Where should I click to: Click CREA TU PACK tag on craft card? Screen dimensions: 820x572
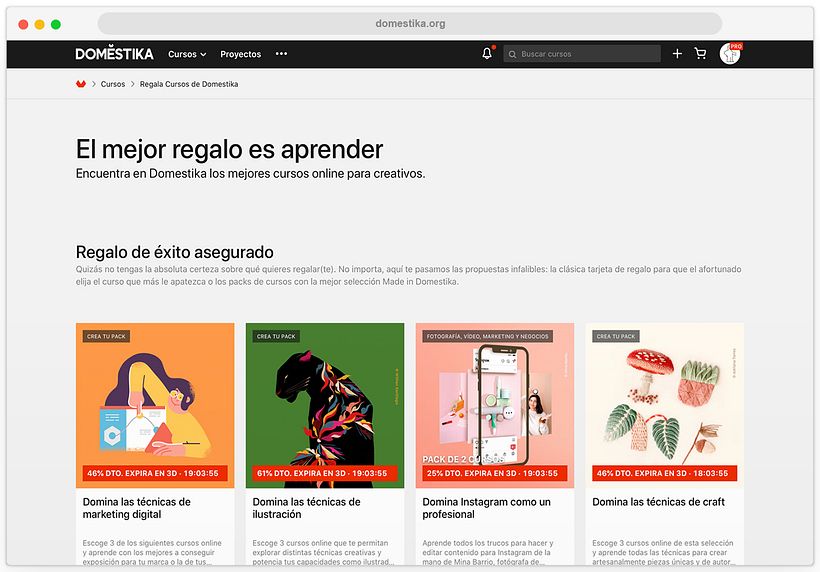point(616,336)
